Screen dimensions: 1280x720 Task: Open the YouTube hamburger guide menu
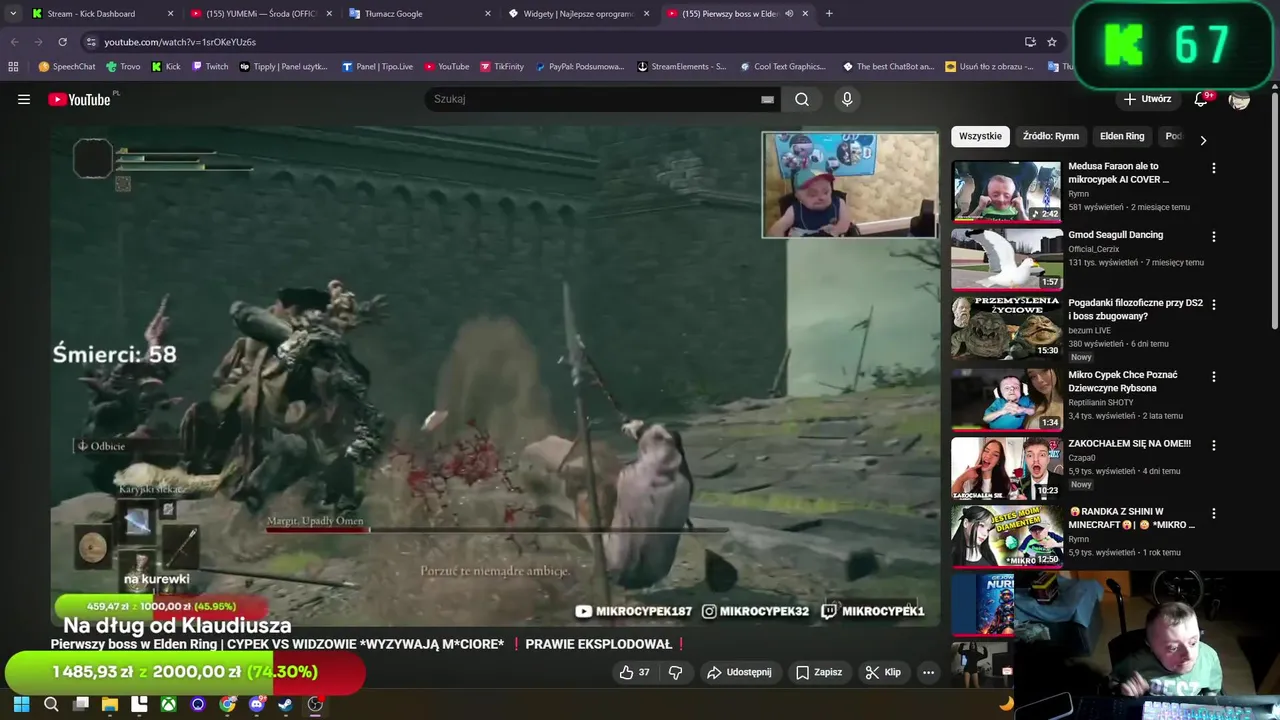pyautogui.click(x=24, y=99)
